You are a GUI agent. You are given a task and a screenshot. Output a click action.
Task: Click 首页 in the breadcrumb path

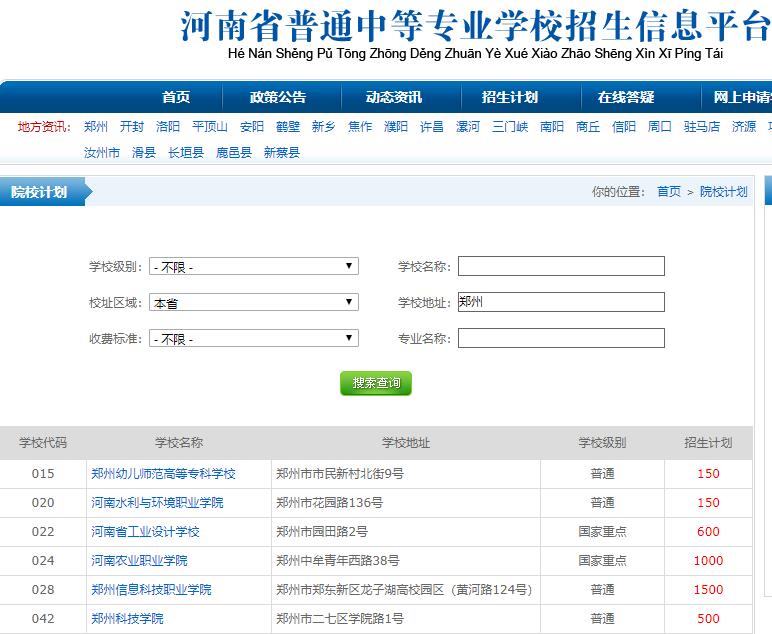pyautogui.click(x=668, y=192)
